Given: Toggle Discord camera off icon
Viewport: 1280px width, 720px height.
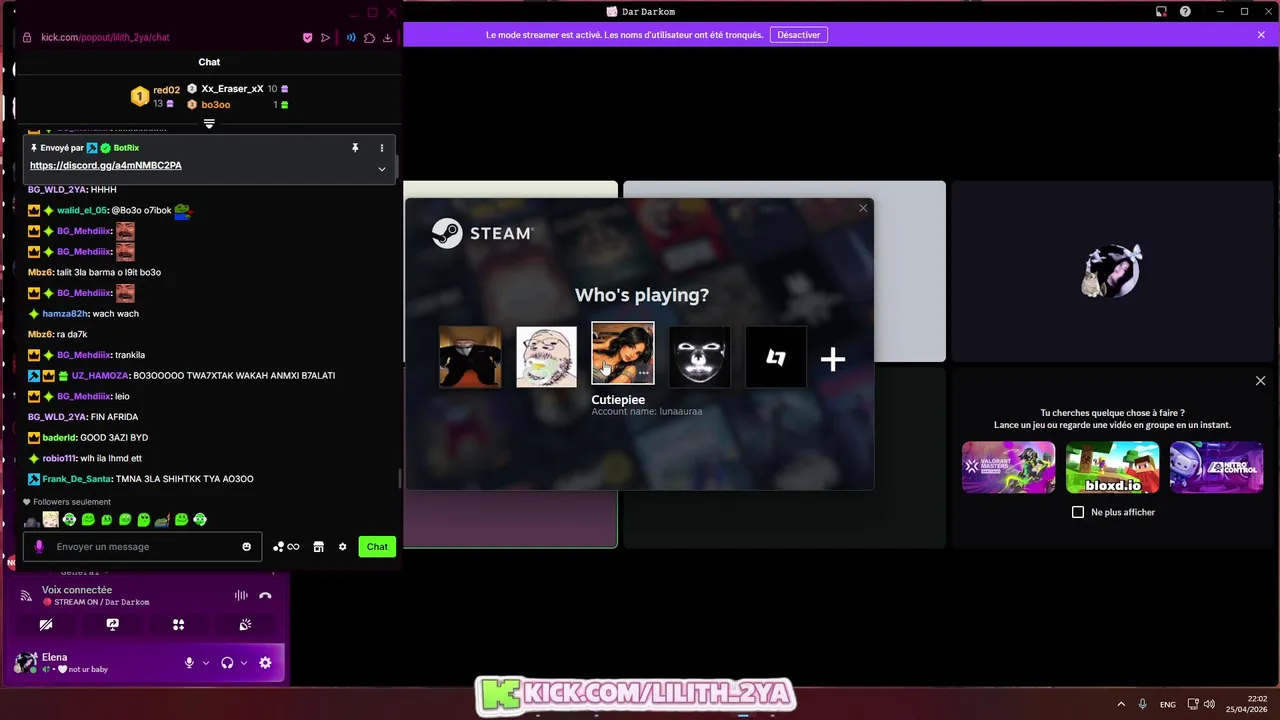Looking at the screenshot, I should [46, 624].
